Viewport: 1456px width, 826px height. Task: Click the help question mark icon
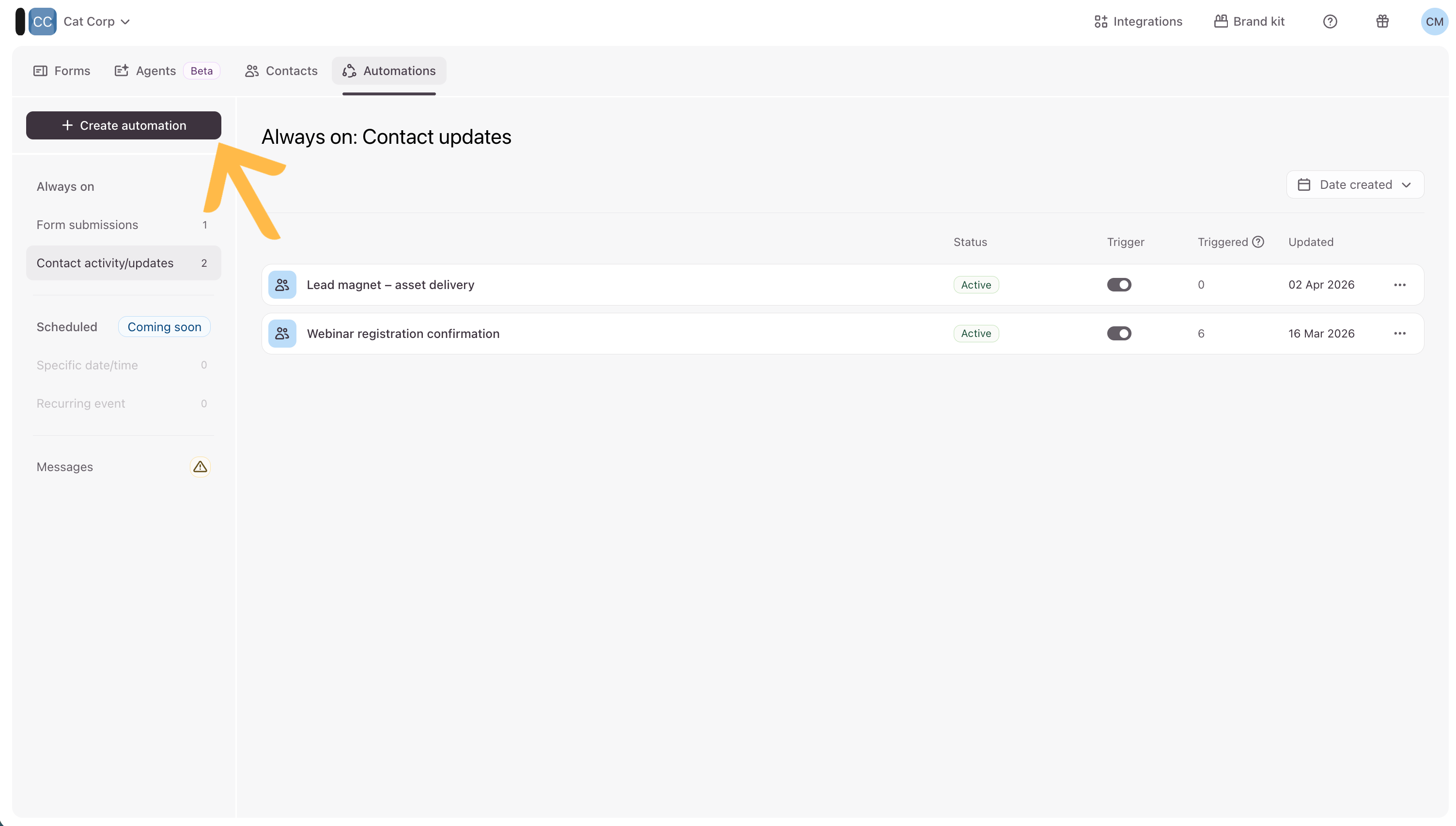pos(1330,22)
